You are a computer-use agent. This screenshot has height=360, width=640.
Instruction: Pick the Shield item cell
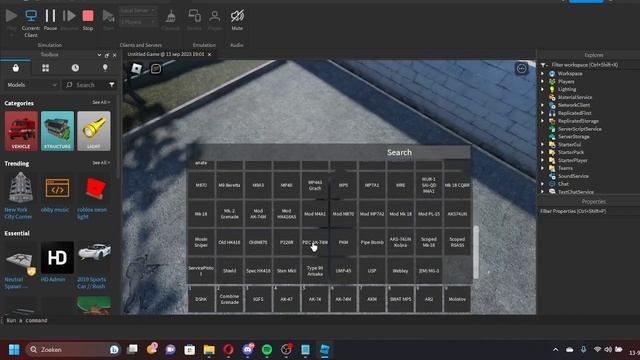pos(229,271)
